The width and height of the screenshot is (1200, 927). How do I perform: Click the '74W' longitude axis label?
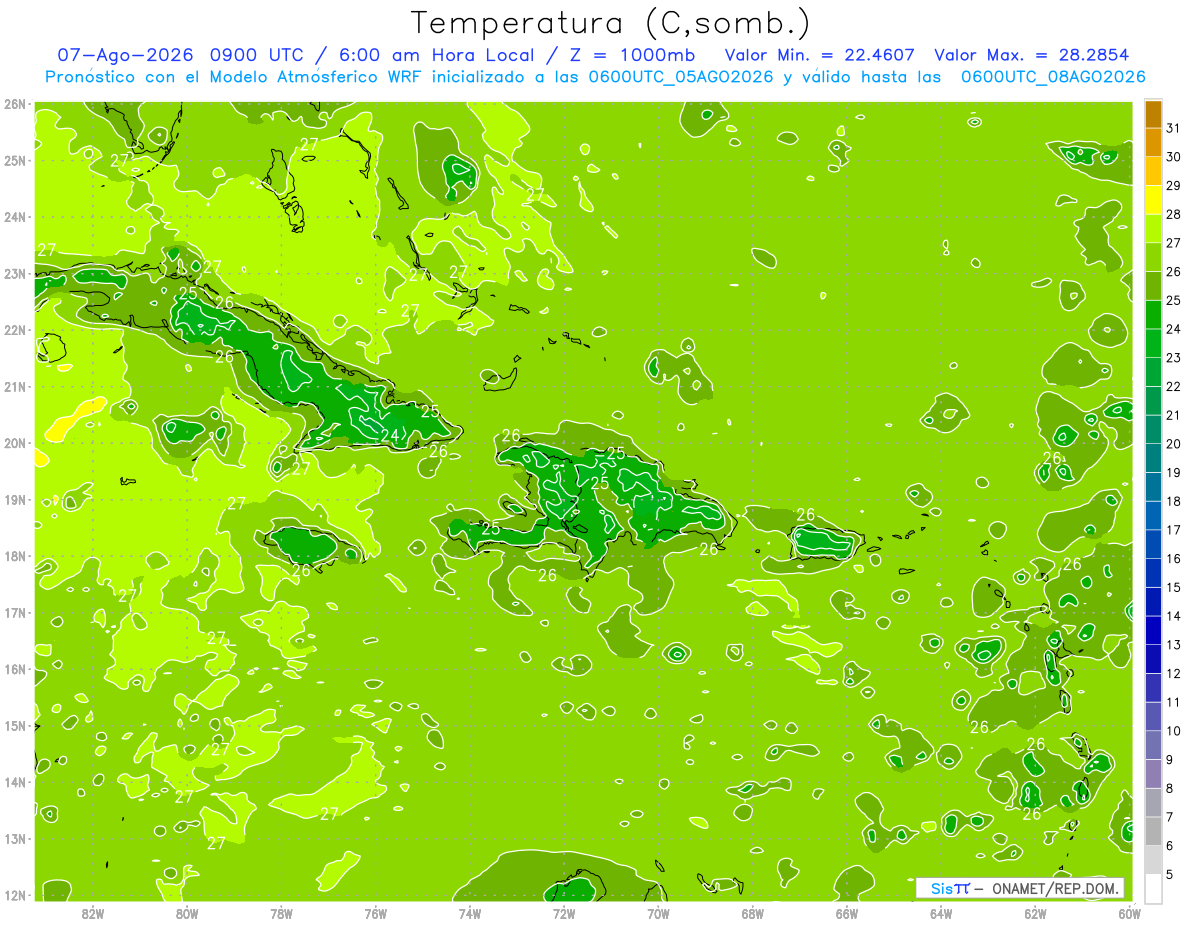click(x=469, y=912)
